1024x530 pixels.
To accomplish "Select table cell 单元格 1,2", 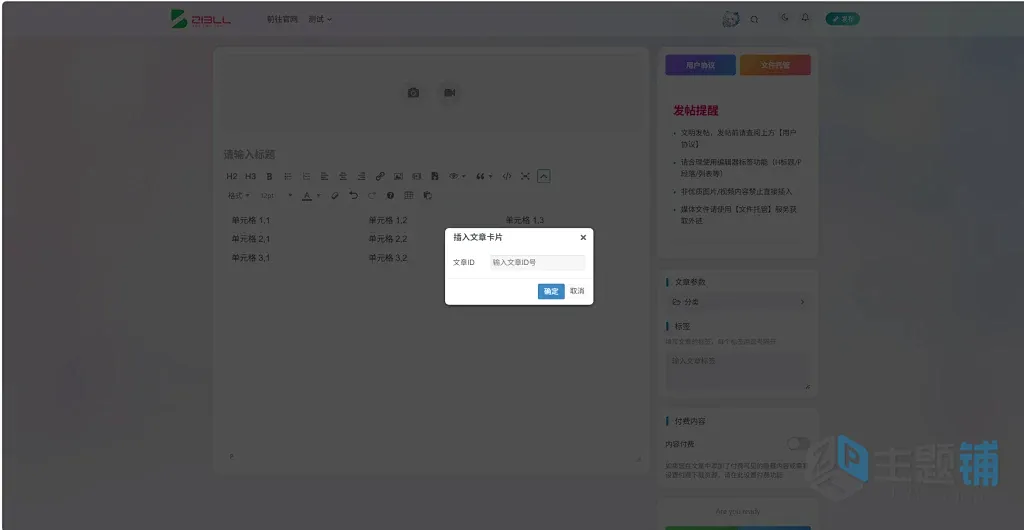I will [388, 220].
